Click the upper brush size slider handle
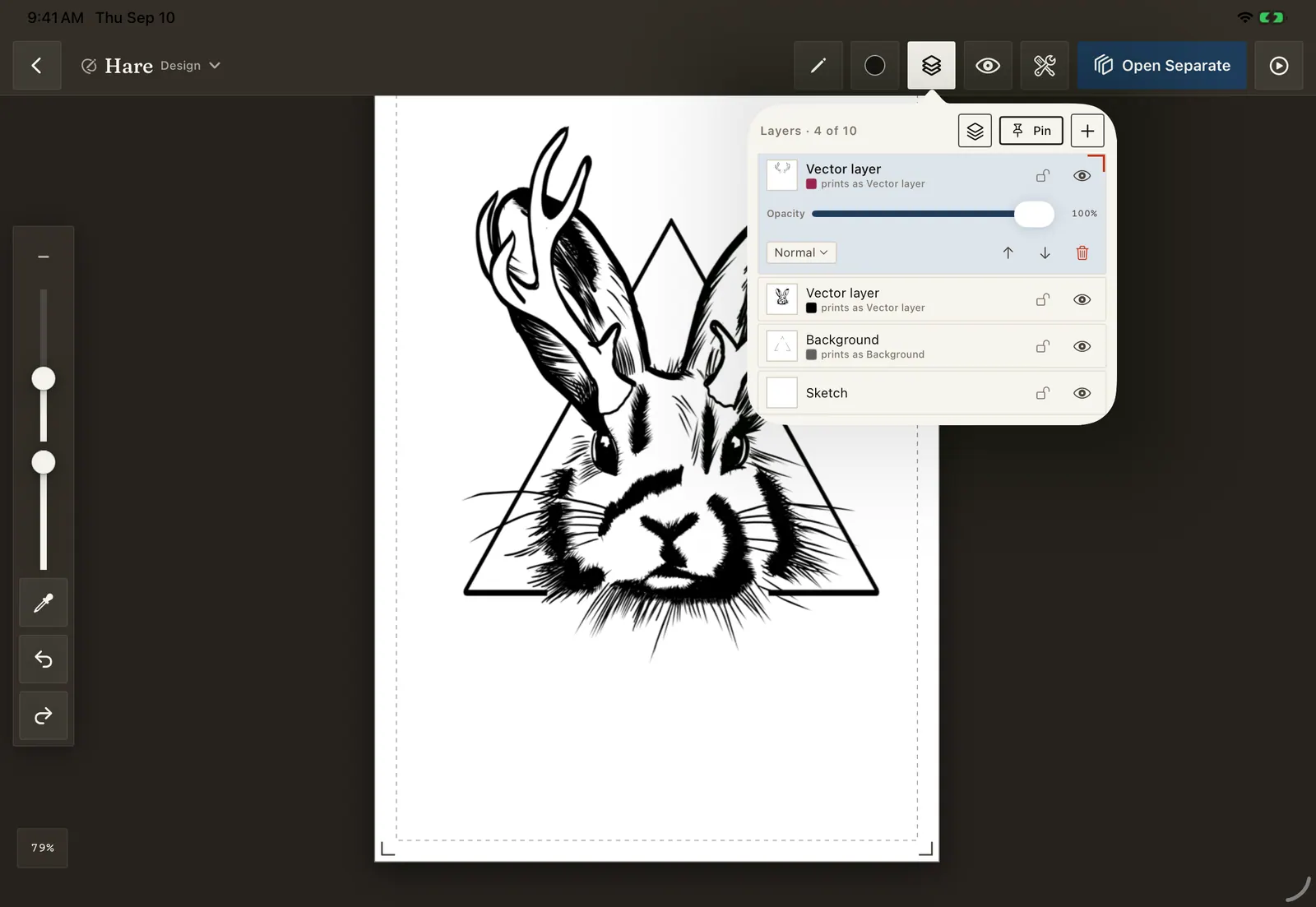 (x=44, y=379)
